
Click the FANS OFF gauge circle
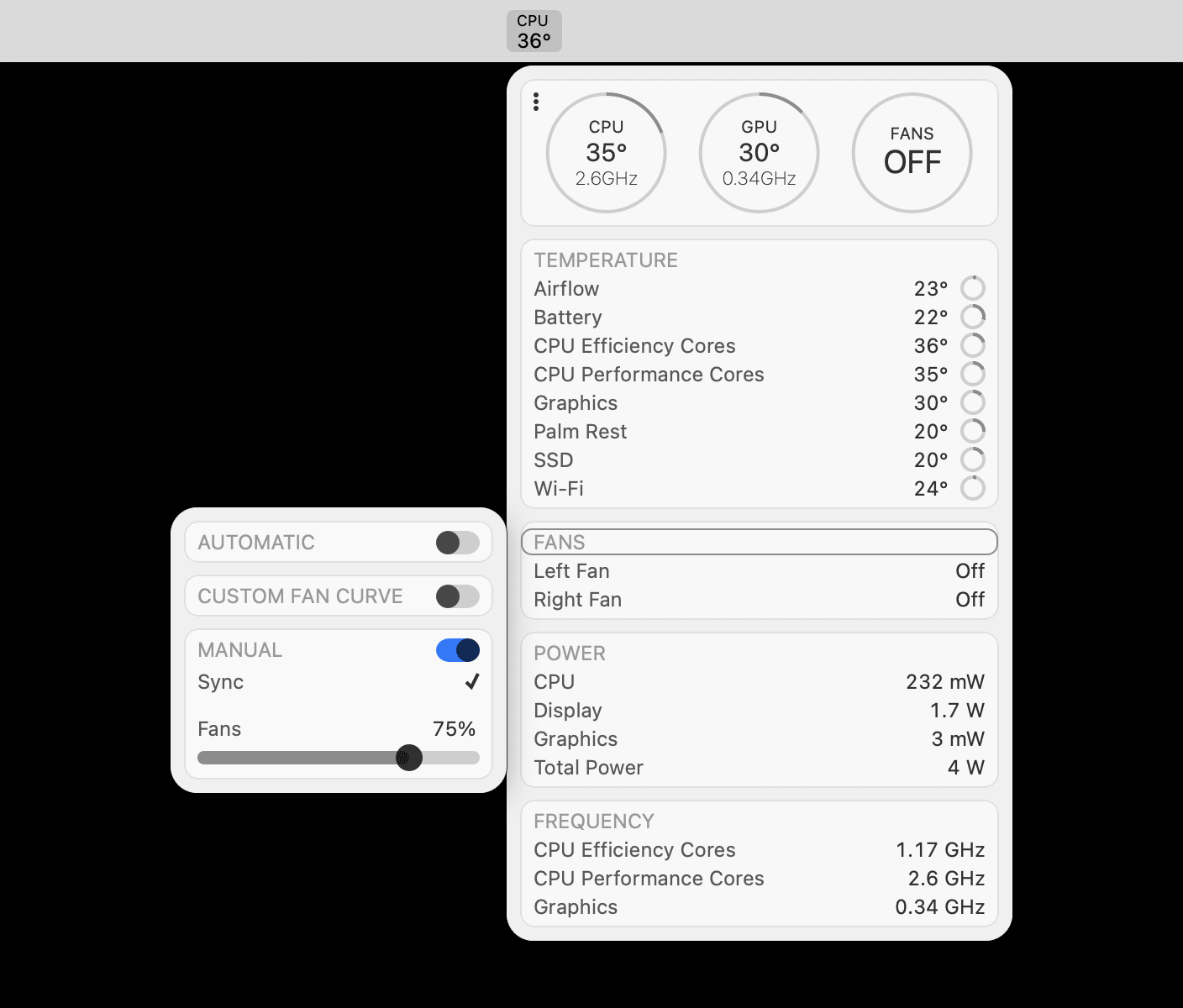[912, 153]
